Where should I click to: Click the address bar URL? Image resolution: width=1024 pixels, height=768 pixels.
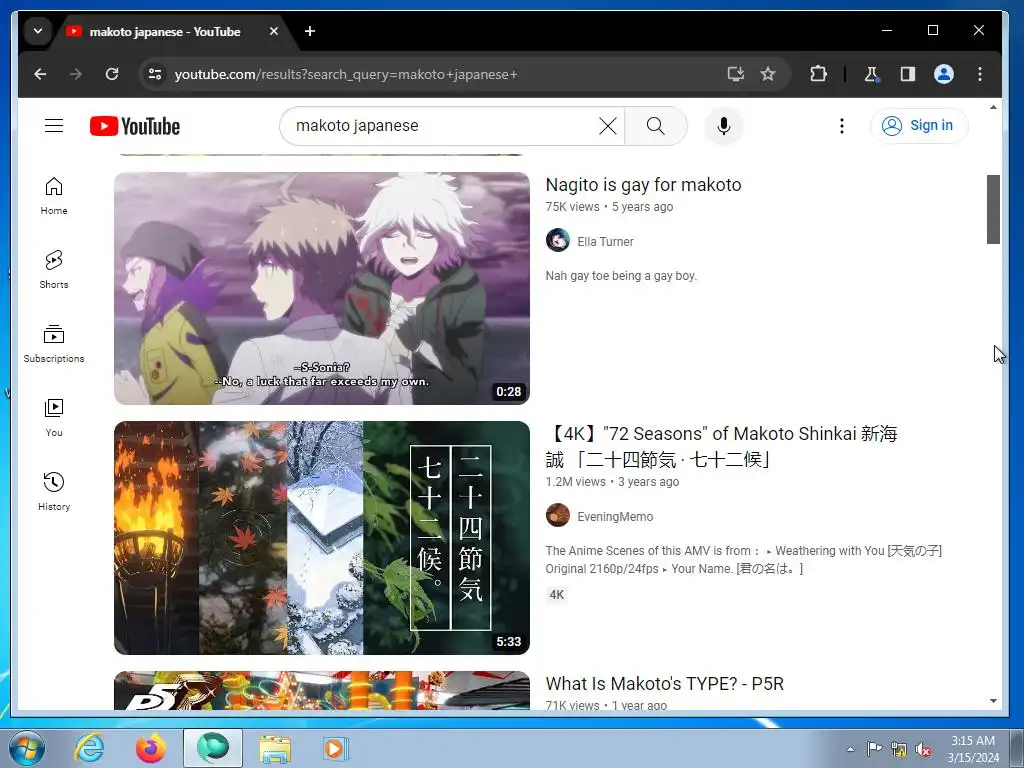345,74
